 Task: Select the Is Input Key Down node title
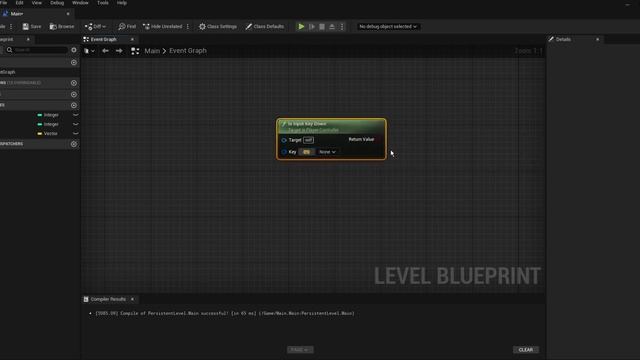[307, 124]
